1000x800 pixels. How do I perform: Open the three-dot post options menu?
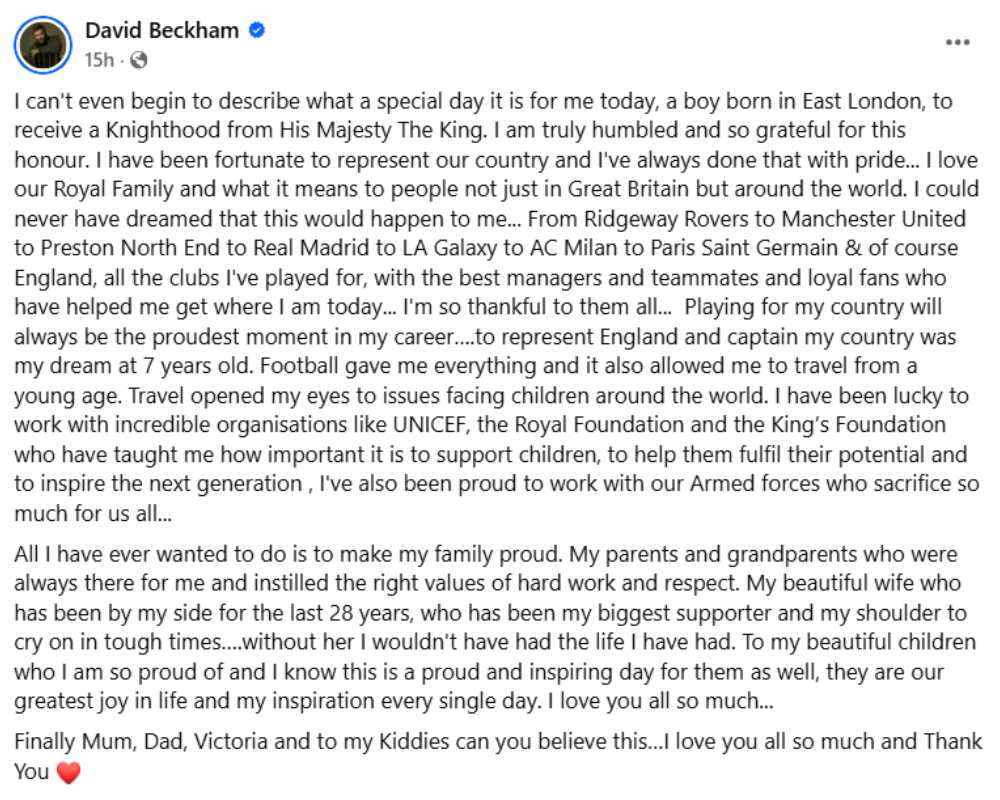click(x=957, y=43)
